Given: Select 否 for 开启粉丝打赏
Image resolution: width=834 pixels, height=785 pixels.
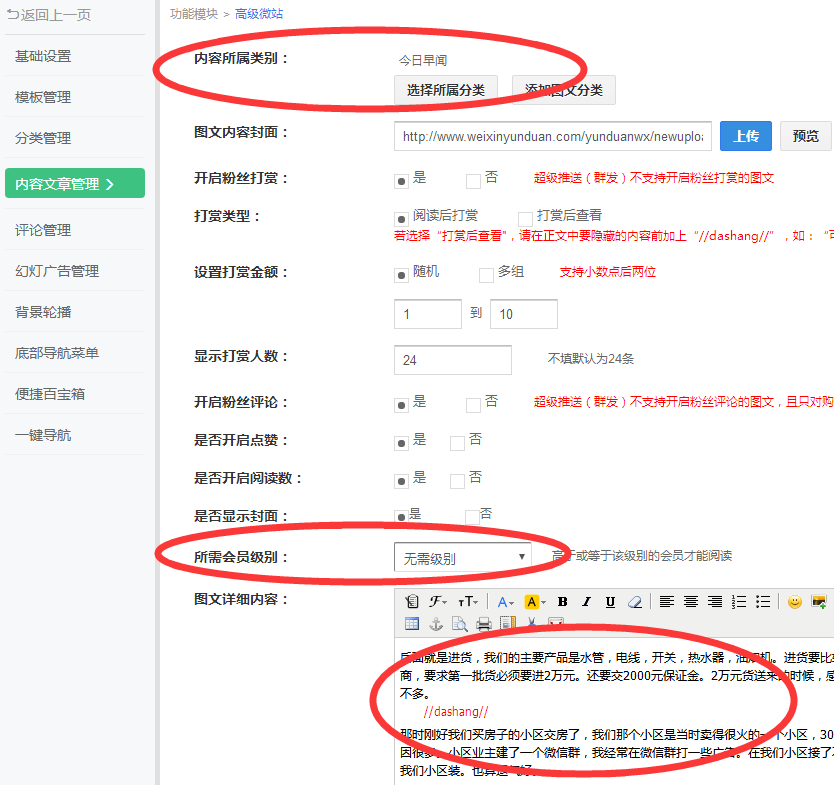Looking at the screenshot, I should pos(474,181).
